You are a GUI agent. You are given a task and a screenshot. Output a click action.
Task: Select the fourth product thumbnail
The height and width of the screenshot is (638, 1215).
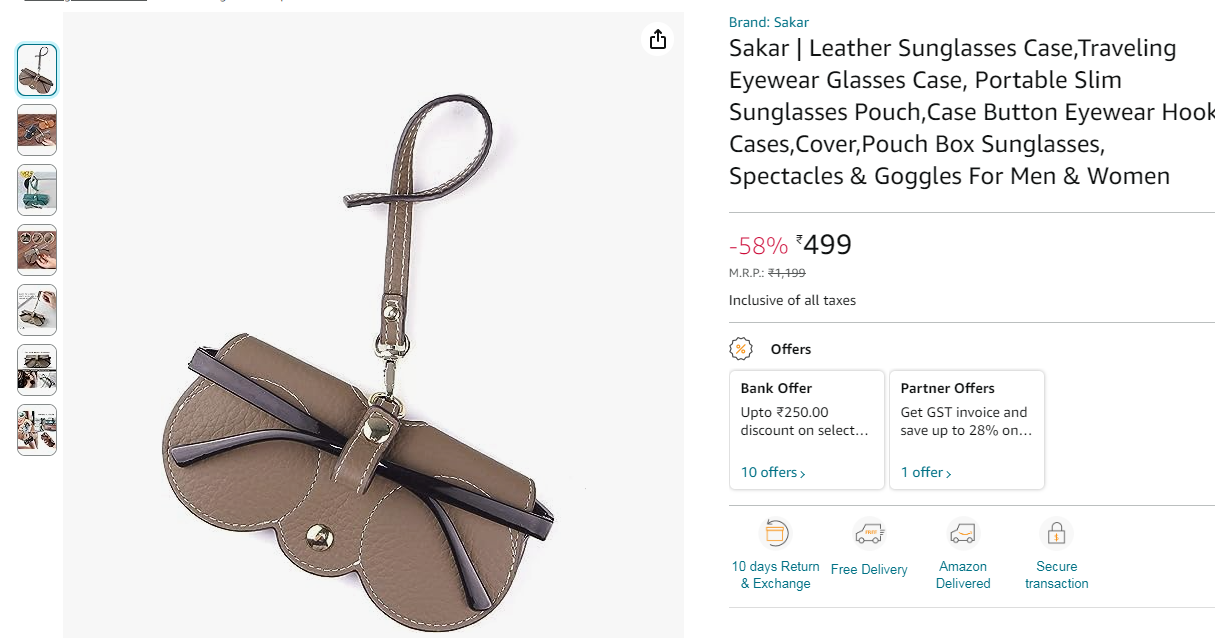point(37,250)
